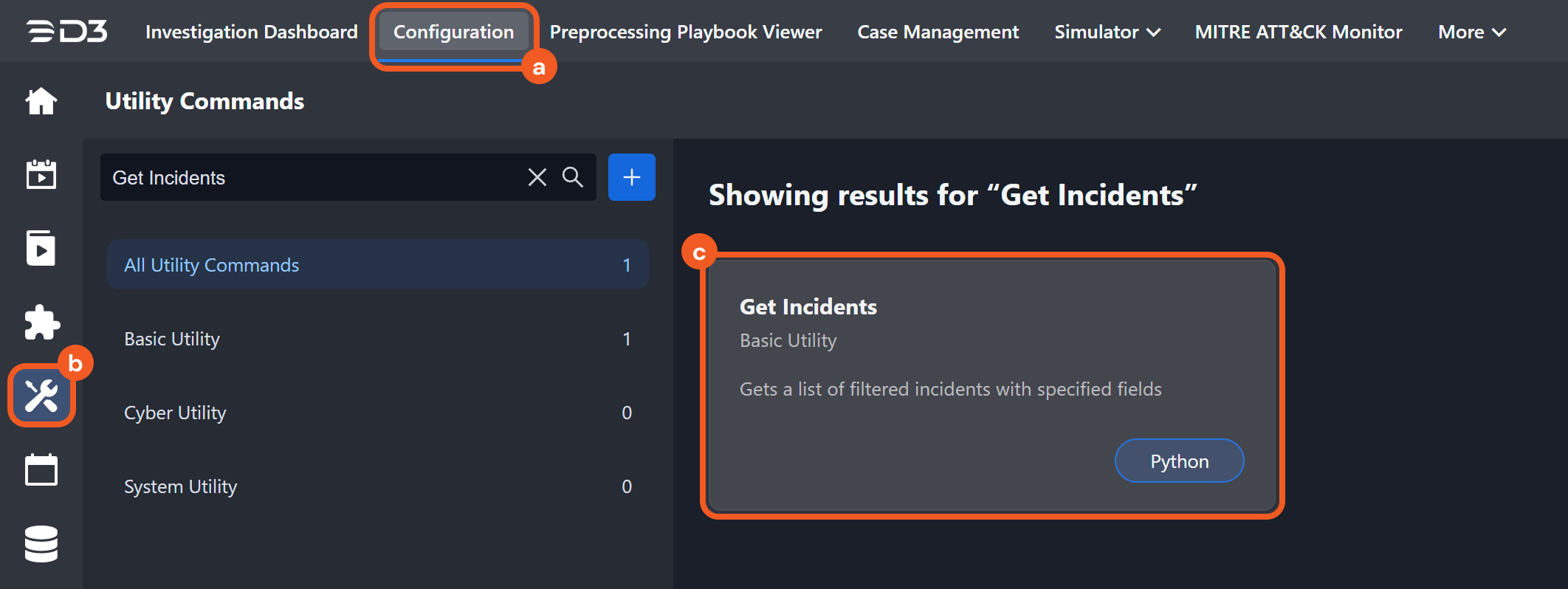Clear the search text with X icon
The width and height of the screenshot is (1568, 589).
click(x=537, y=177)
